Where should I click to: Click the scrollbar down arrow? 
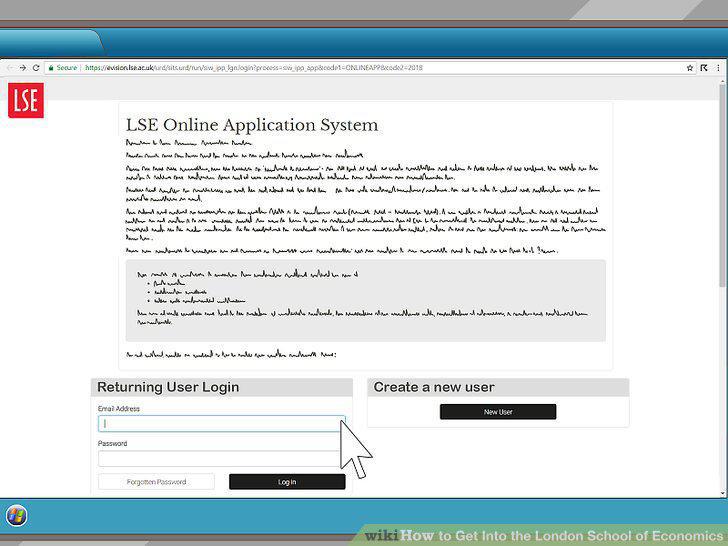tap(722, 493)
